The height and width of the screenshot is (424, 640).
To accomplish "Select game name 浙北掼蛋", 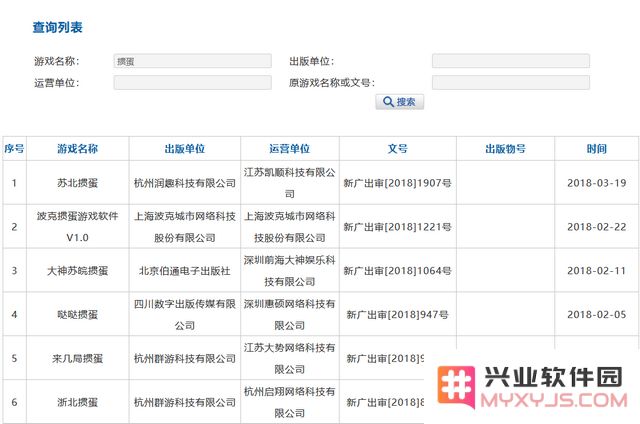I will (x=78, y=402).
